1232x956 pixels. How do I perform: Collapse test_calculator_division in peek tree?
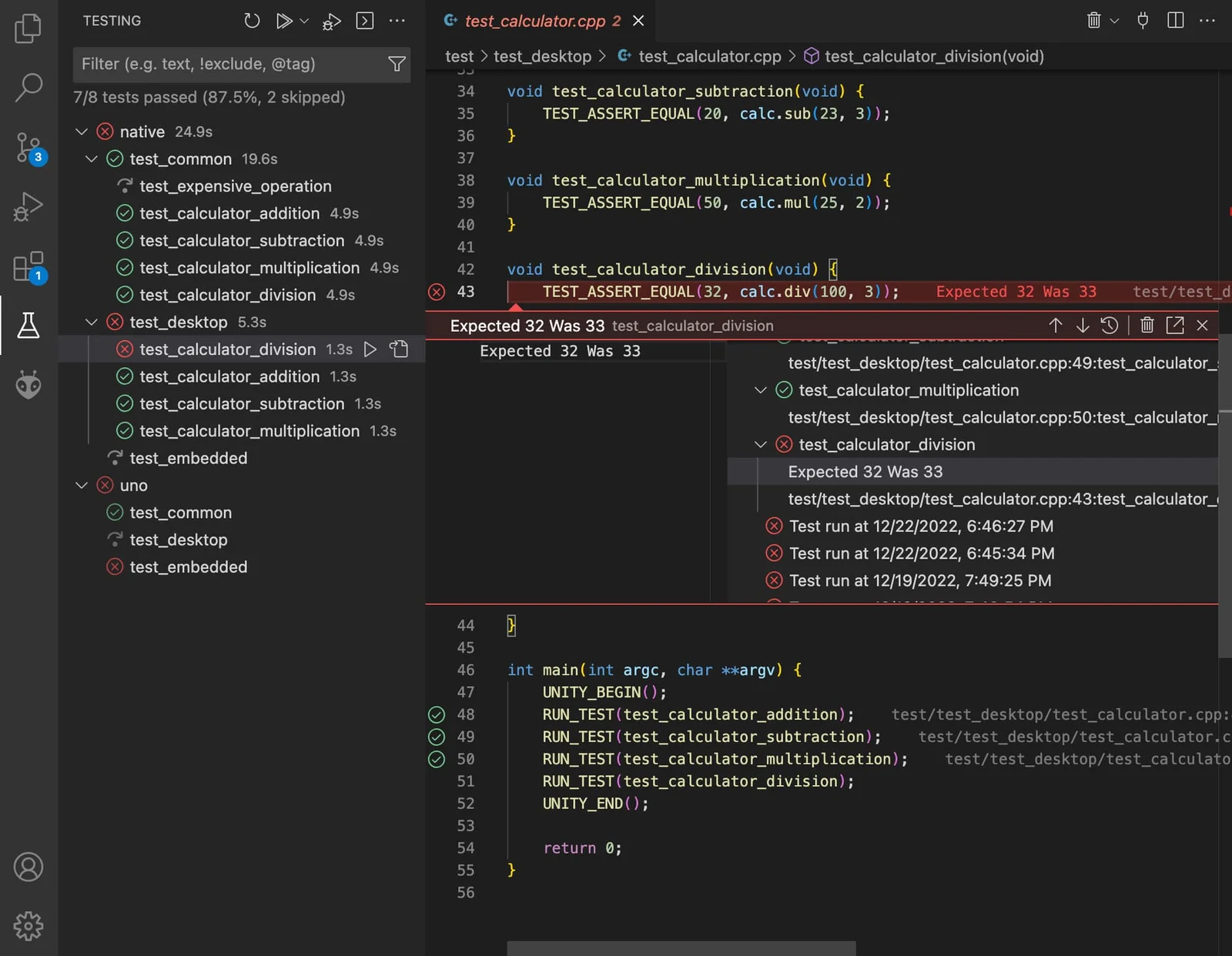coord(761,445)
